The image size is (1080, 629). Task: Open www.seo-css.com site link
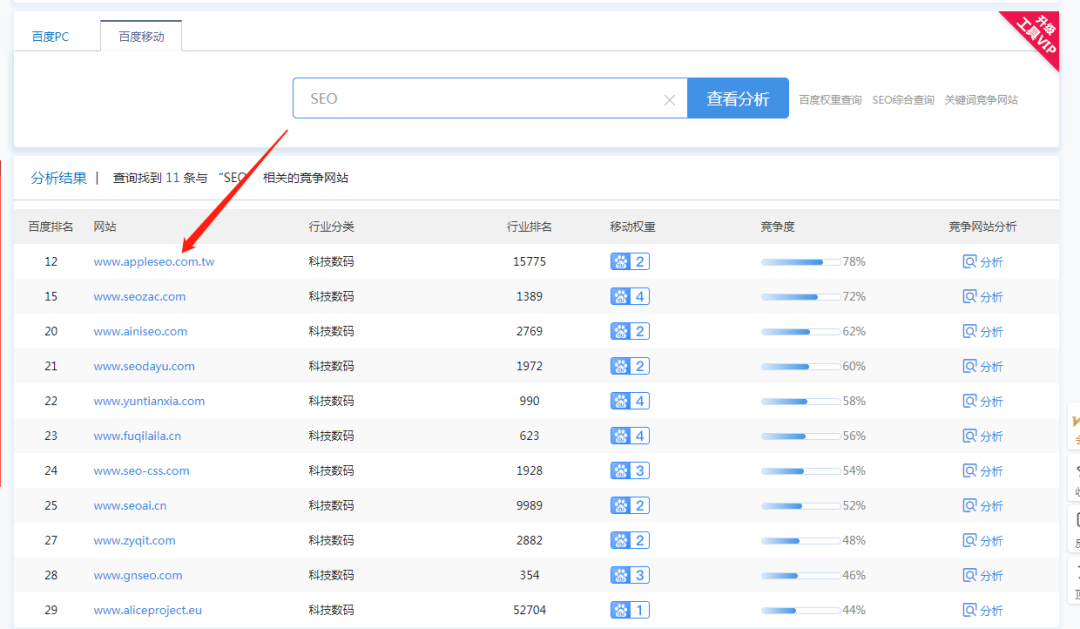click(x=141, y=471)
